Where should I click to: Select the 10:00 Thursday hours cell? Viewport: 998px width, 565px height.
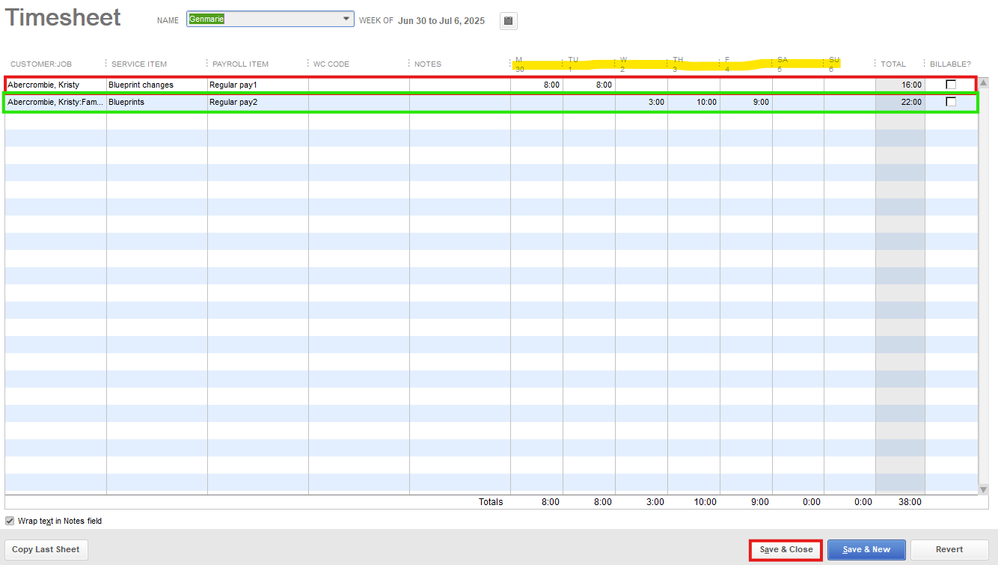point(694,102)
